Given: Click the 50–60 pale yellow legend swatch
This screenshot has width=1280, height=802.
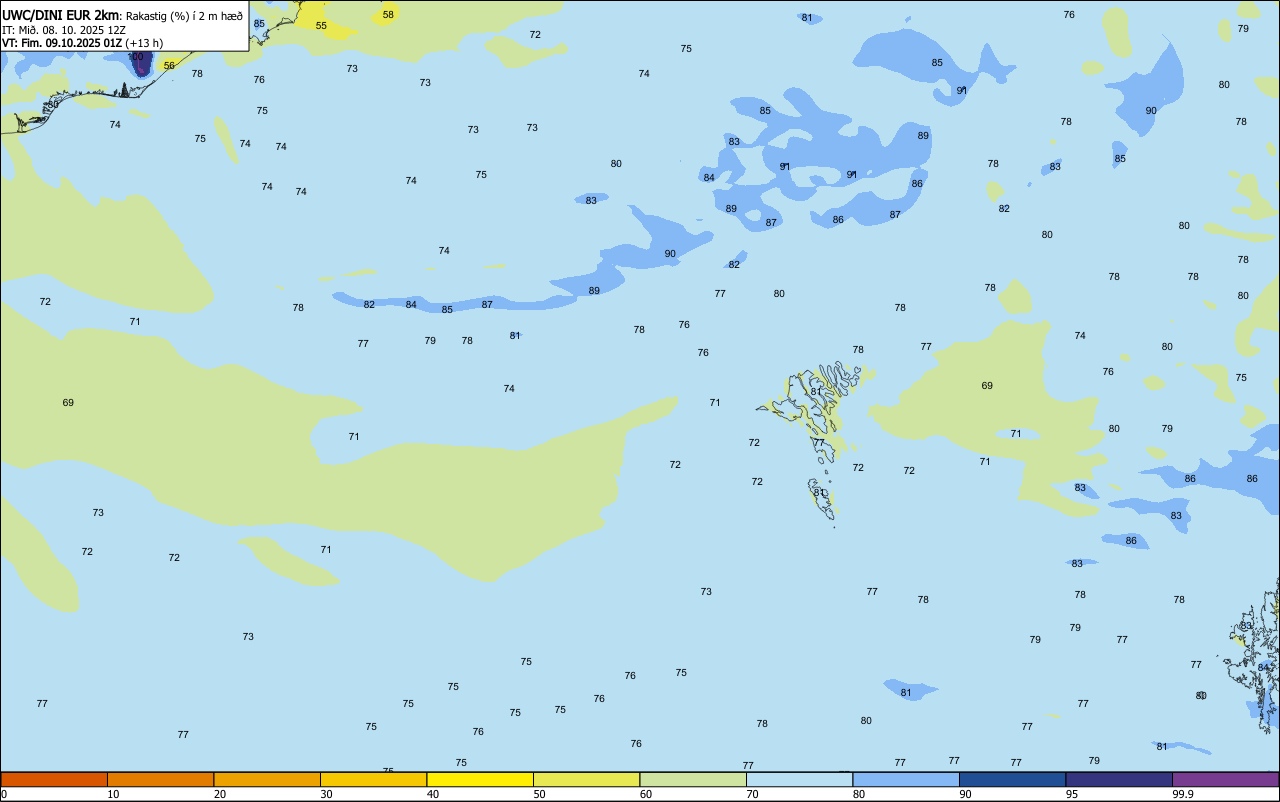Looking at the screenshot, I should 586,779.
